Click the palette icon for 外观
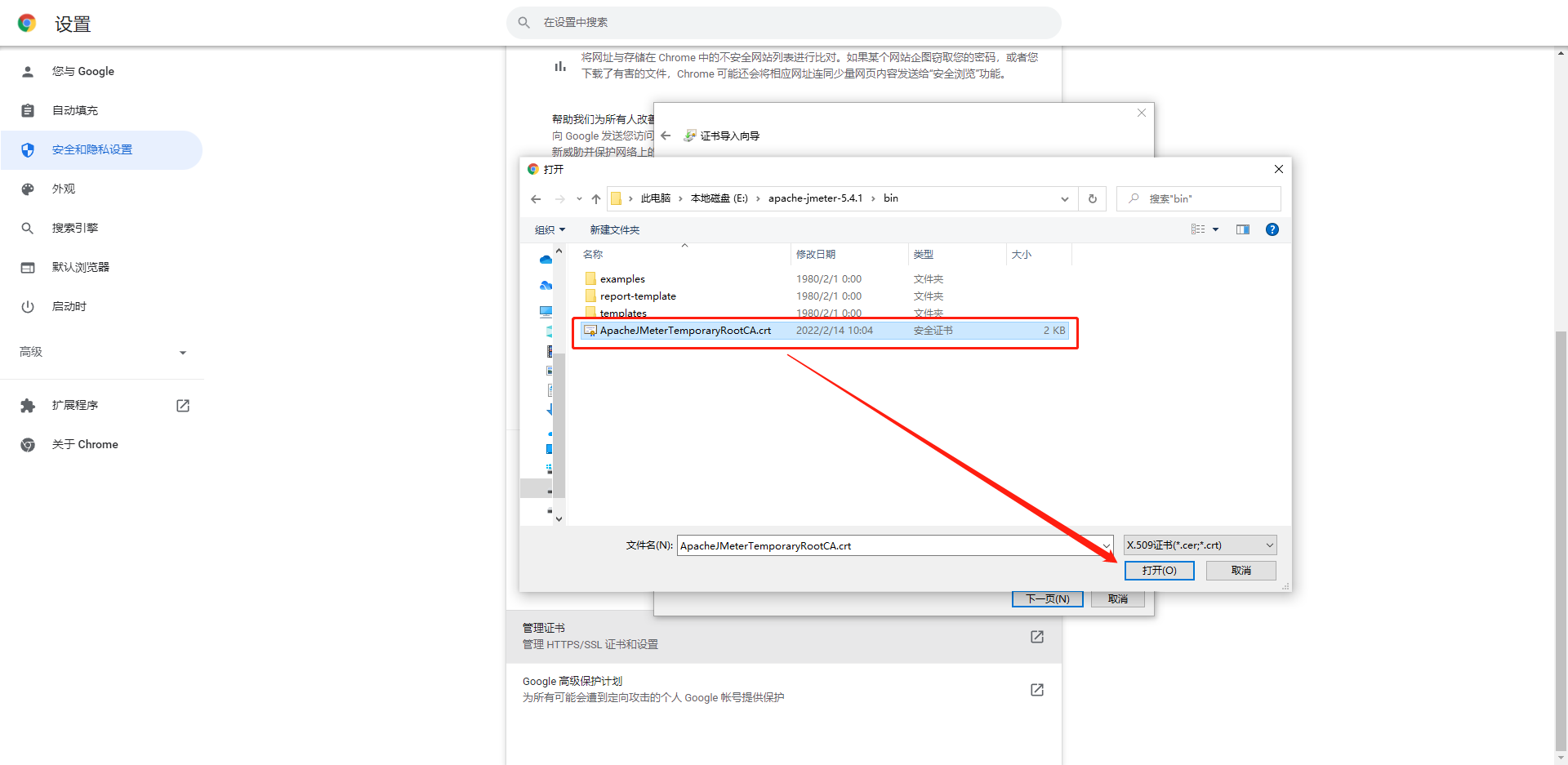This screenshot has height=765, width=1568. tap(28, 189)
